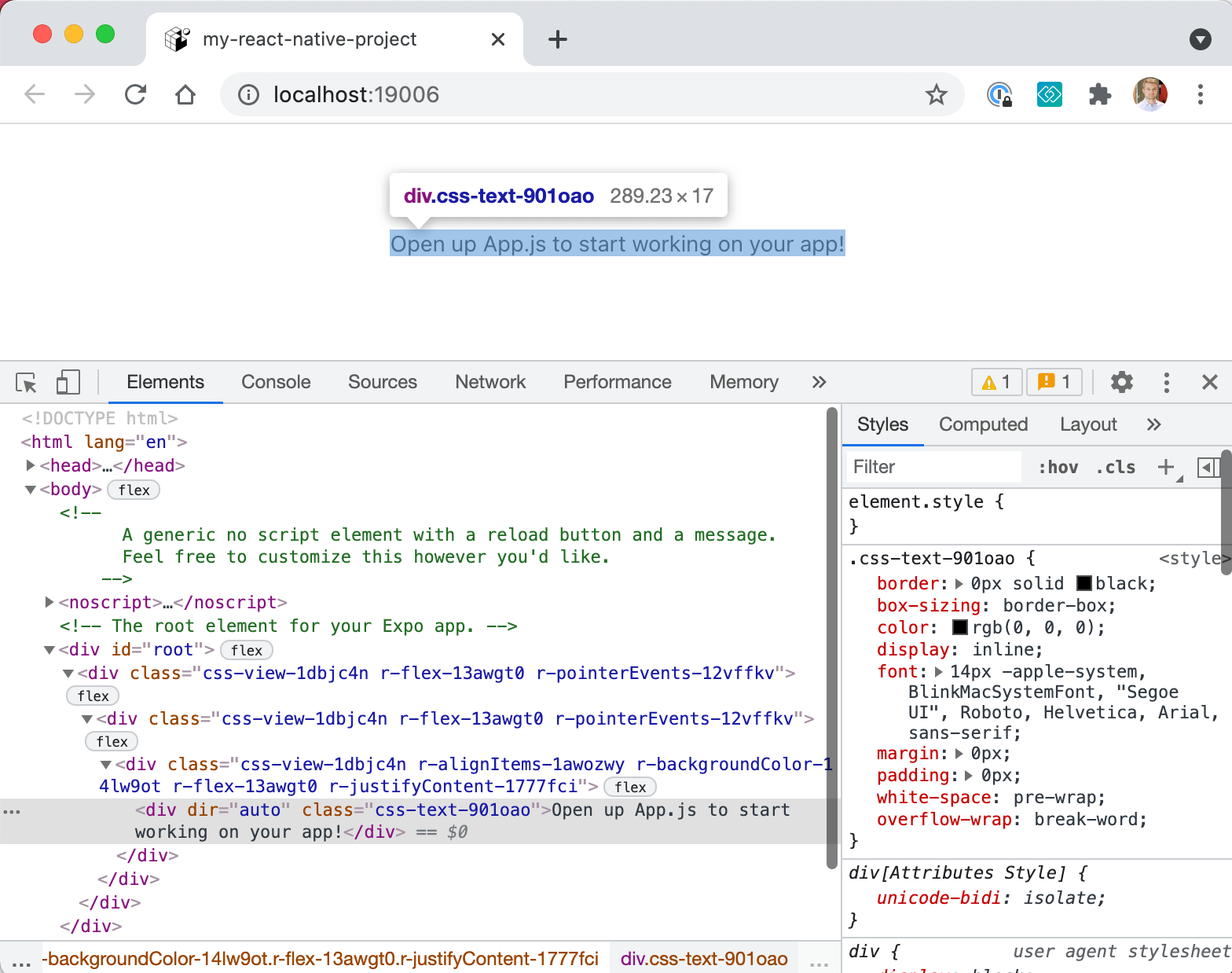Image resolution: width=1232 pixels, height=973 pixels.
Task: Click the browser back arrow
Action: (35, 95)
